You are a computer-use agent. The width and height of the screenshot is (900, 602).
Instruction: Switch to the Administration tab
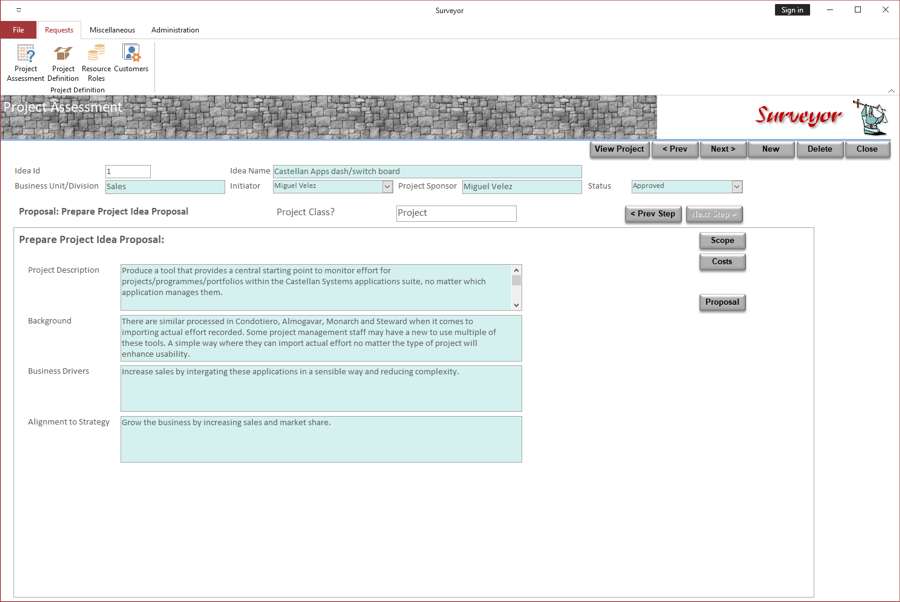[175, 30]
